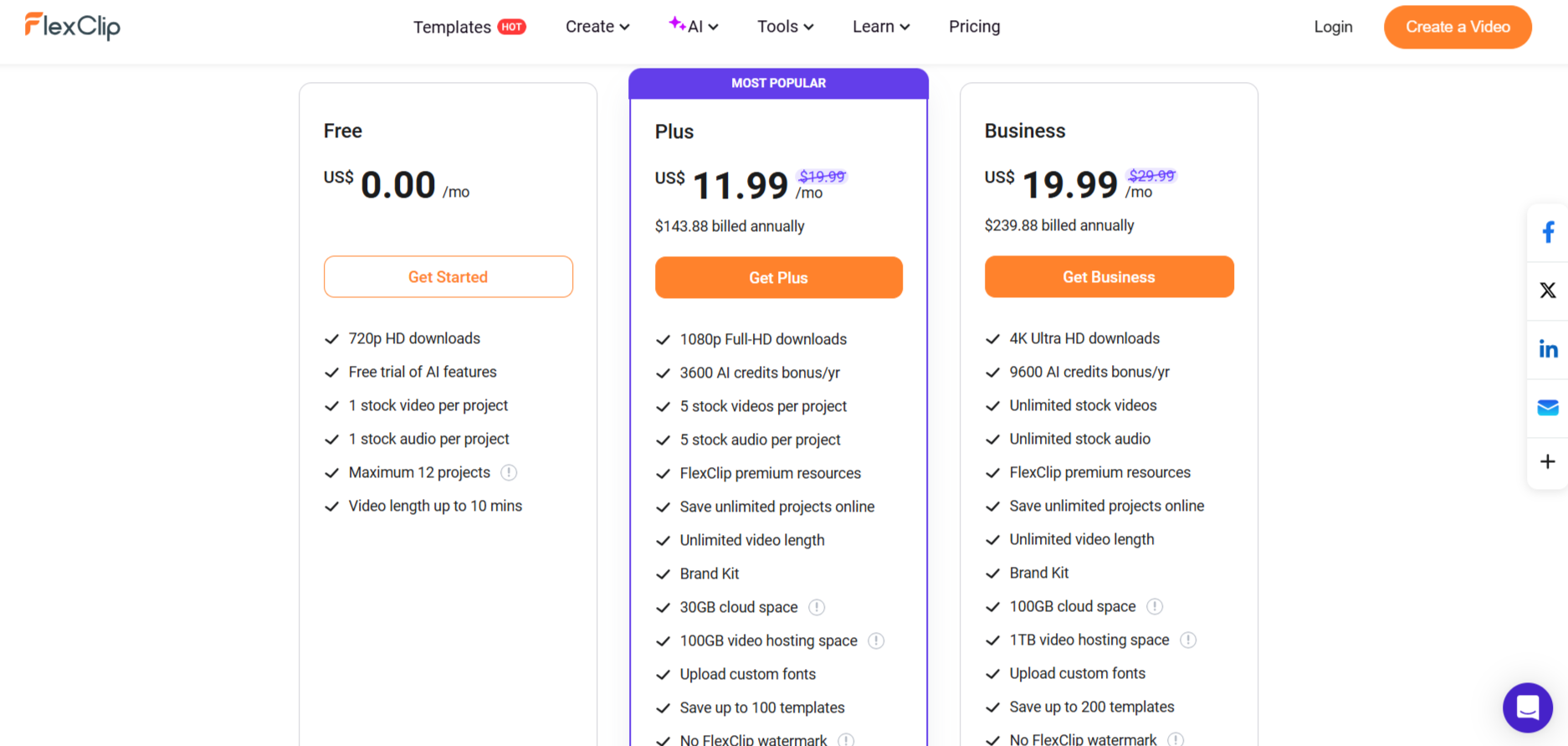Image resolution: width=1568 pixels, height=746 pixels.
Task: Expand the Learn dropdown
Action: click(x=880, y=26)
